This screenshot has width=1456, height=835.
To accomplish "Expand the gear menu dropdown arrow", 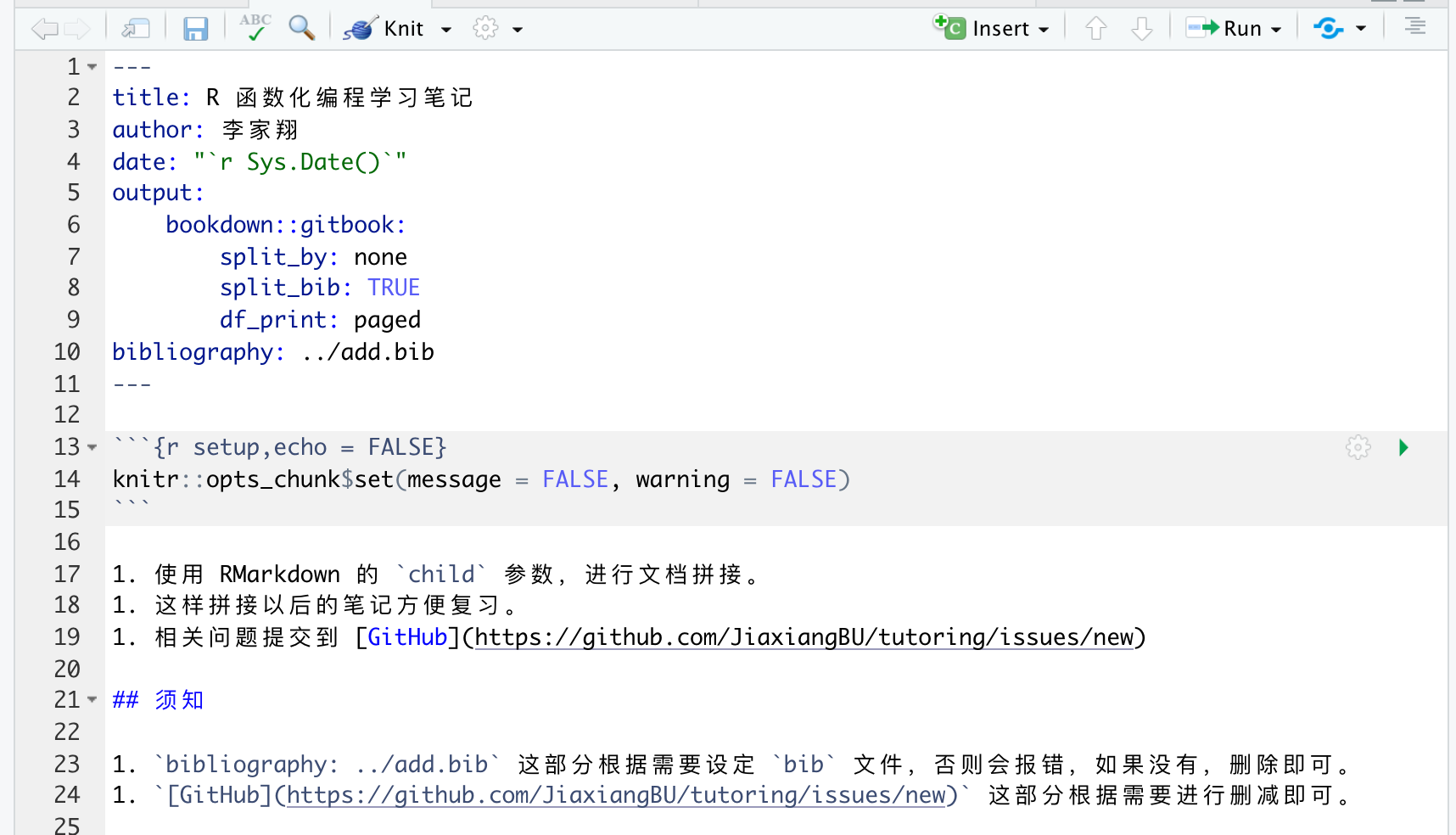I will (518, 30).
